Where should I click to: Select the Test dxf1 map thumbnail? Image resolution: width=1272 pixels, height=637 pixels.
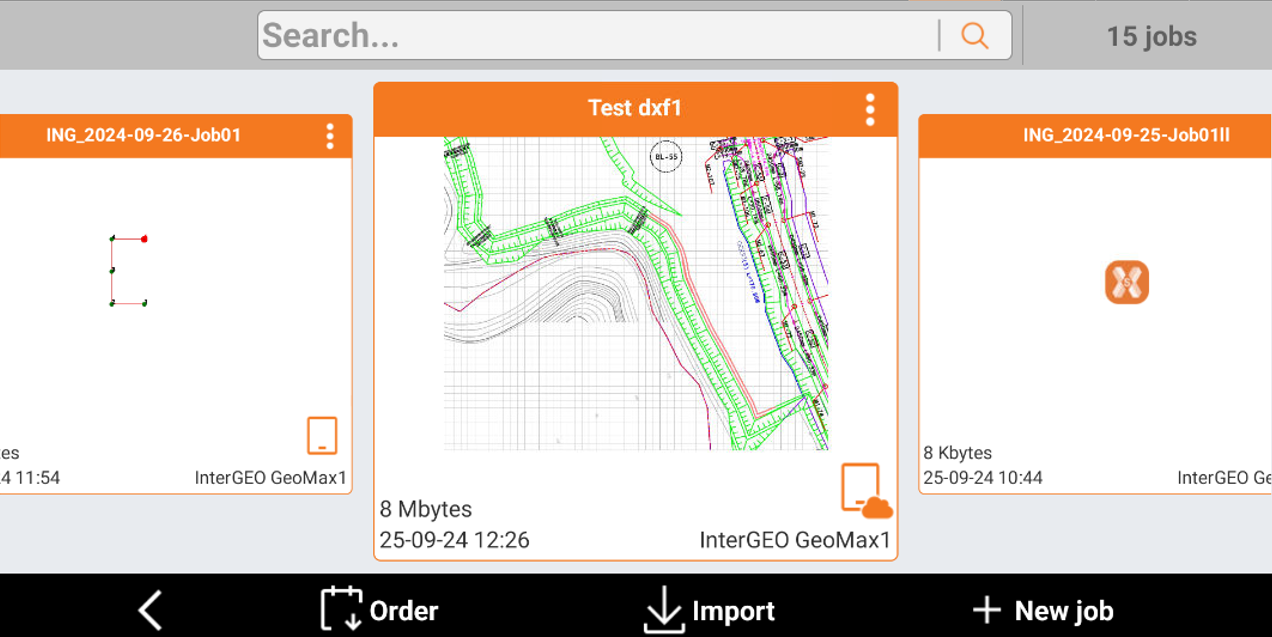click(636, 293)
